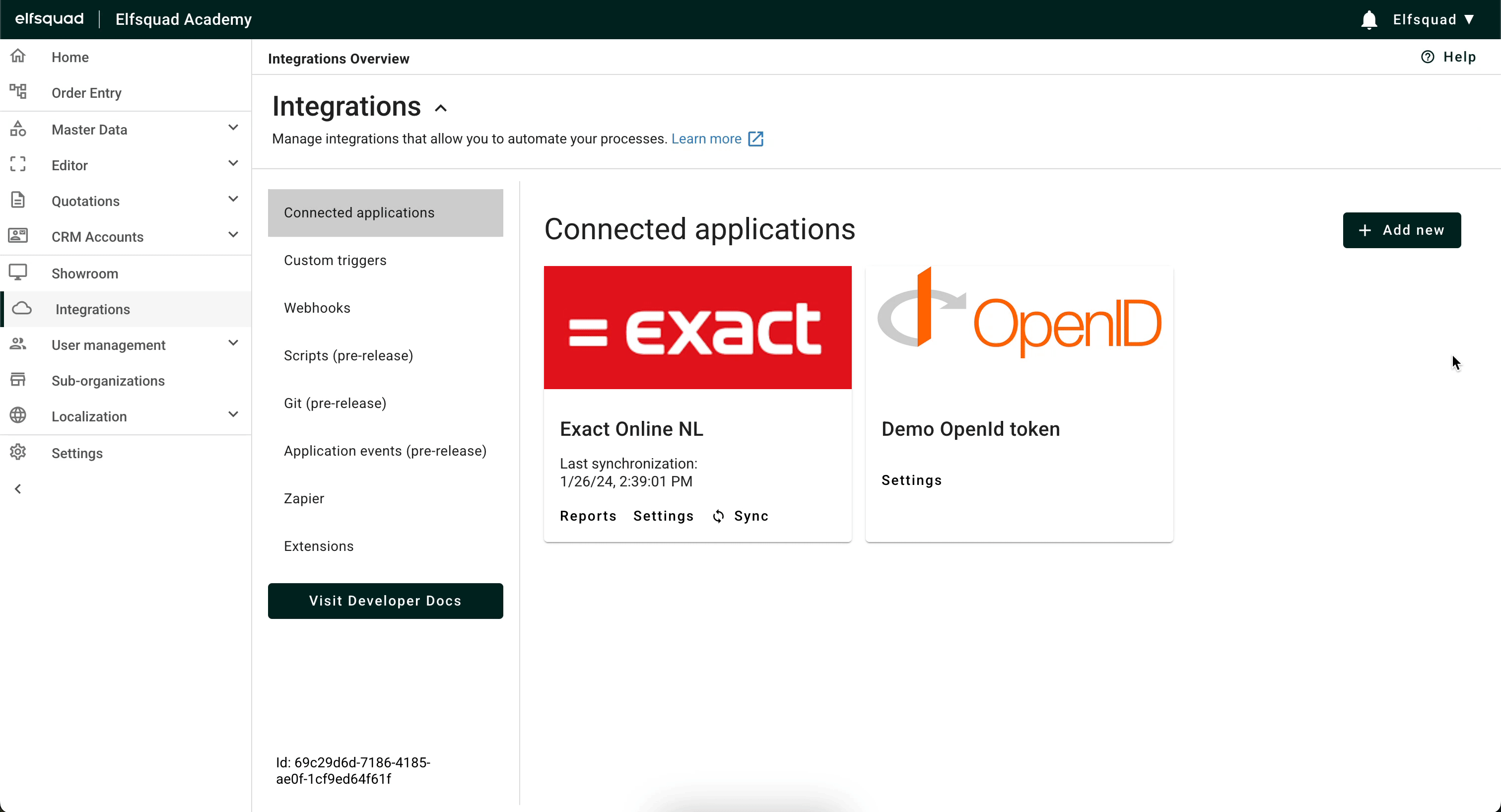The image size is (1501, 812).
Task: Go to Home menu label
Action: pos(70,57)
